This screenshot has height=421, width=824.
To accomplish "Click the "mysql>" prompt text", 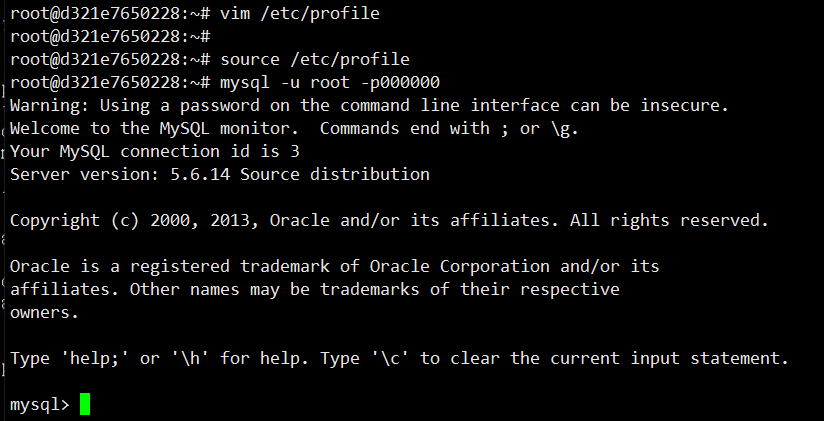I will click(x=40, y=405).
